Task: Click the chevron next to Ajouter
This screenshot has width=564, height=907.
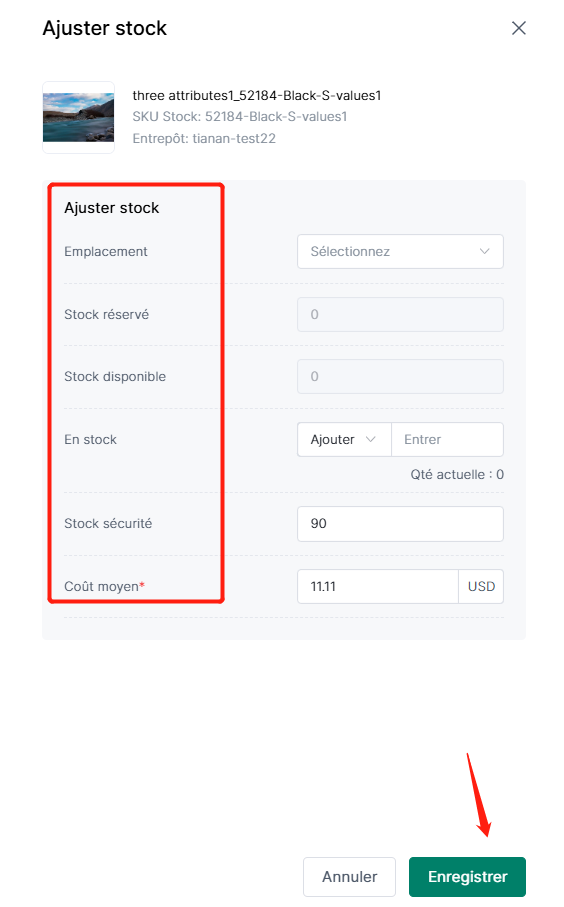Action: (x=371, y=440)
